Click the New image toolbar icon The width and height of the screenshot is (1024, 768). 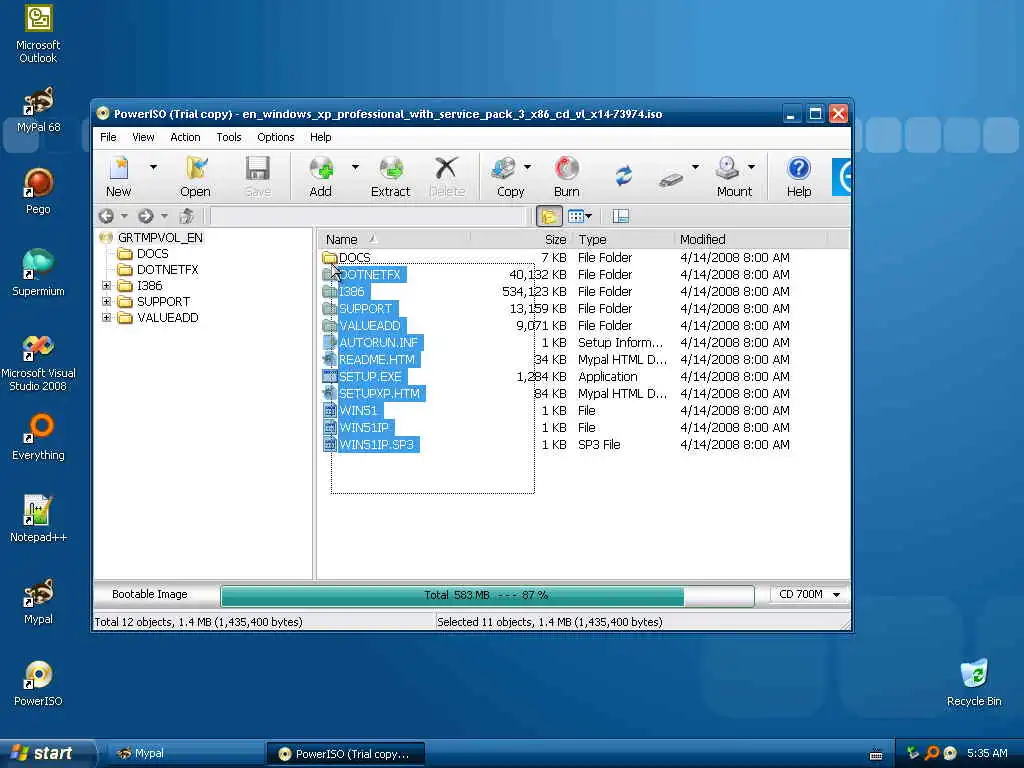point(118,176)
